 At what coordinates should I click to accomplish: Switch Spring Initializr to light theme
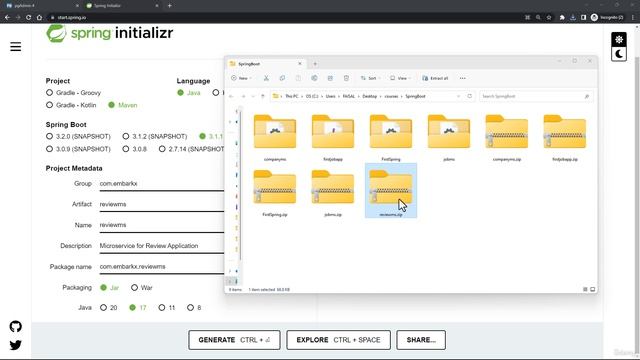click(x=619, y=40)
